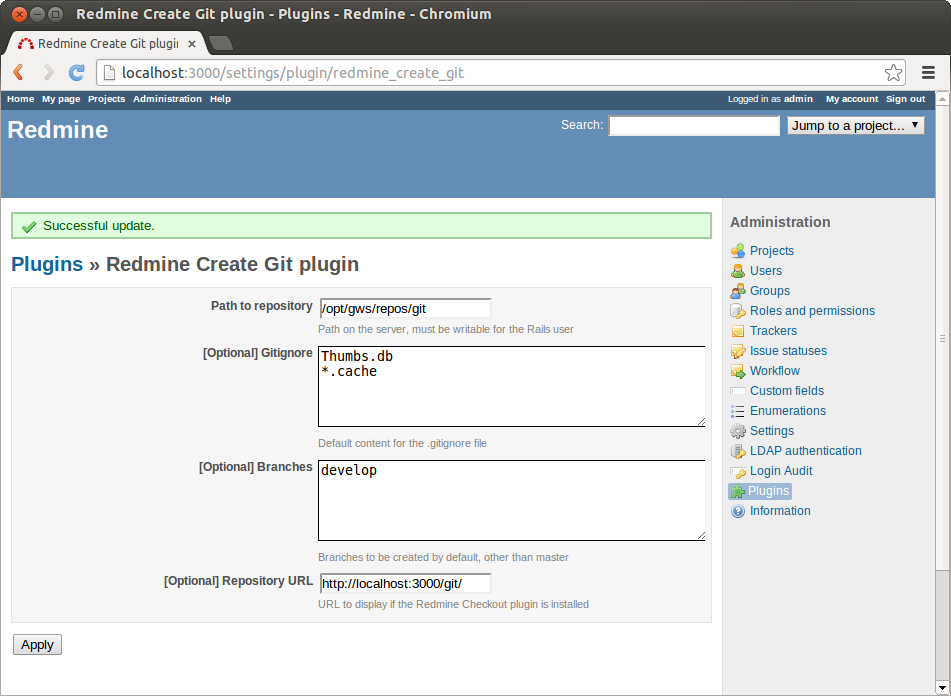Click the Groups icon in sidebar
Image resolution: width=951 pixels, height=696 pixels.
738,290
